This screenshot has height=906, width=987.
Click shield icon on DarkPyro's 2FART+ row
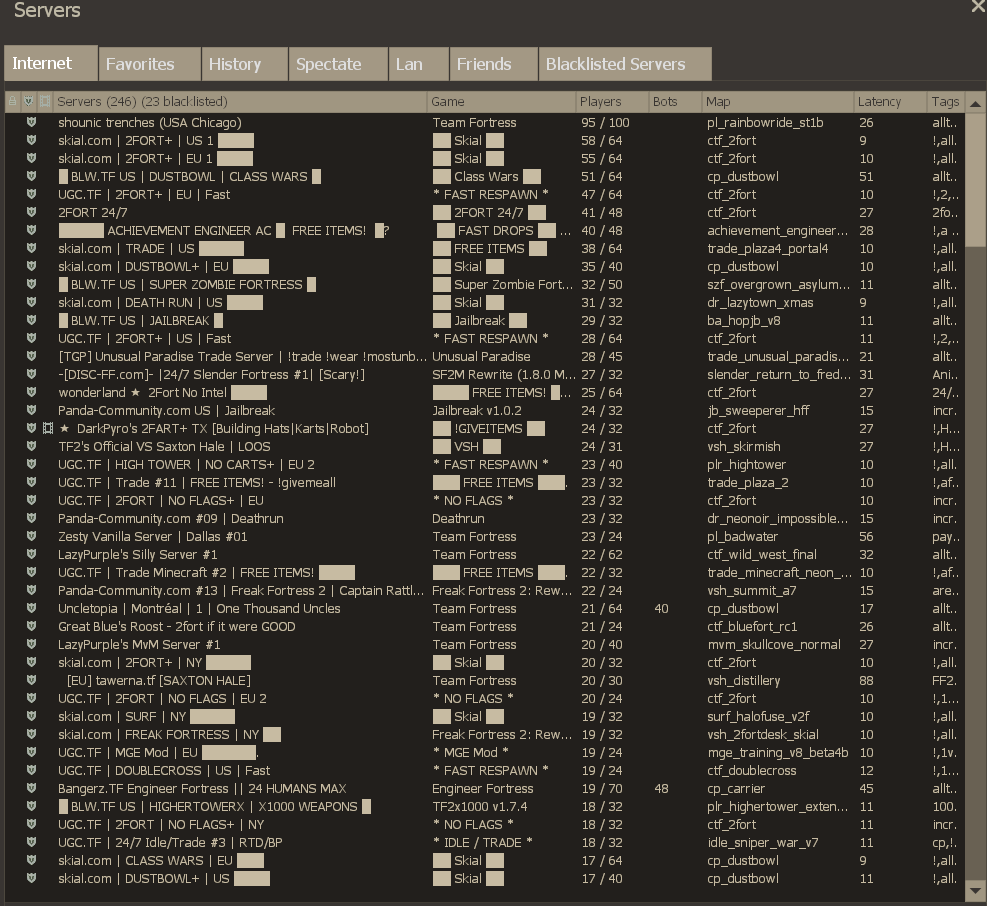pos(31,428)
